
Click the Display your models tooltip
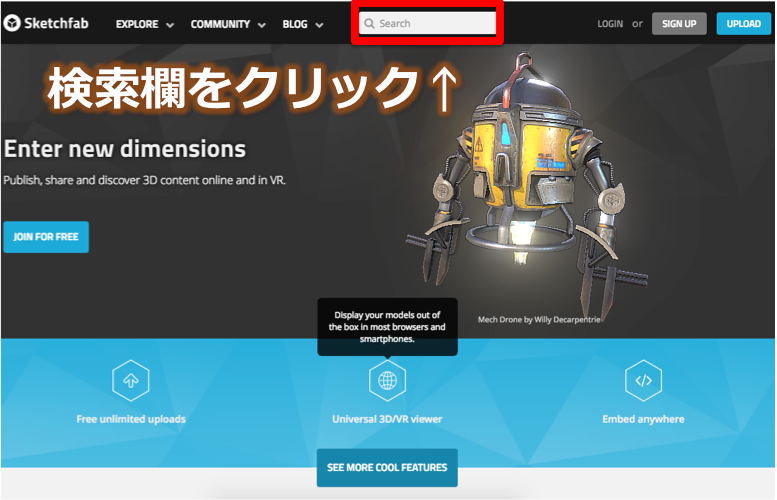387,327
